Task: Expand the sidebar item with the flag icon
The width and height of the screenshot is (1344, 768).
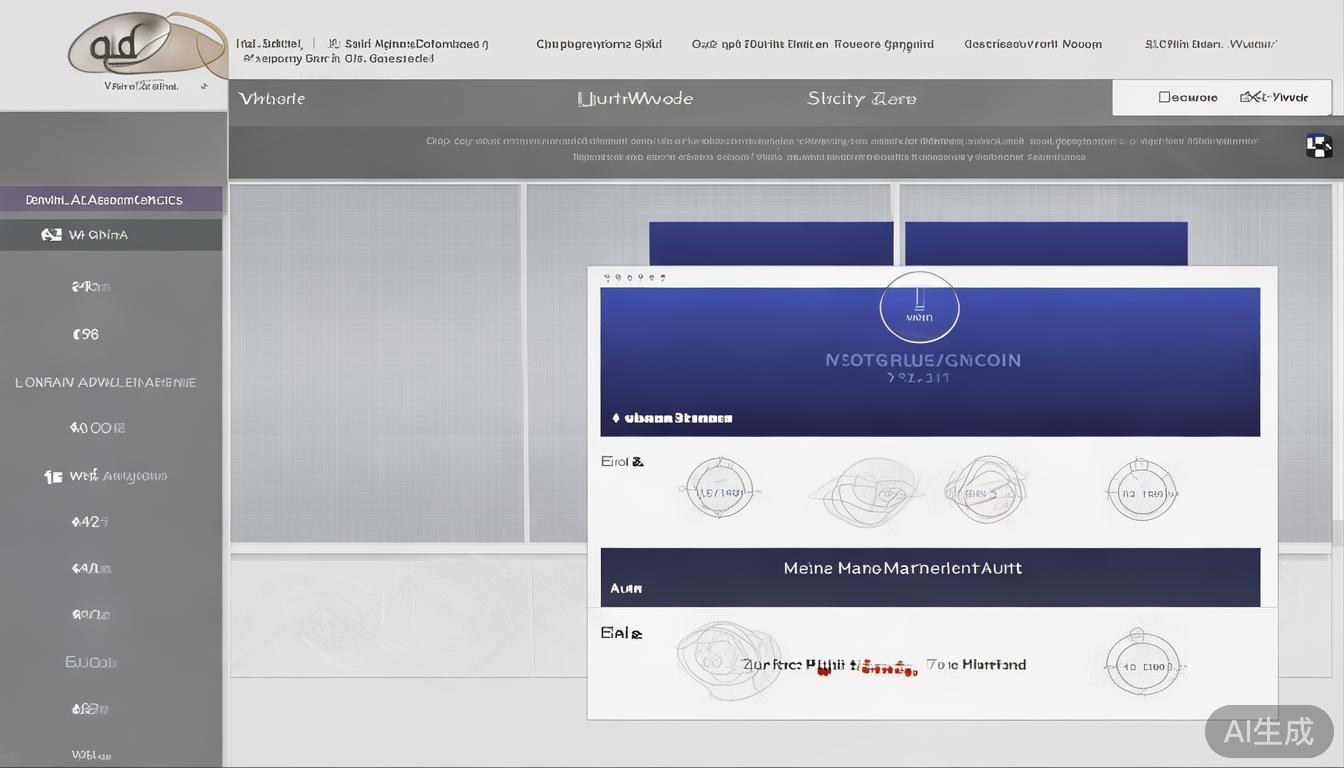Action: coord(53,476)
